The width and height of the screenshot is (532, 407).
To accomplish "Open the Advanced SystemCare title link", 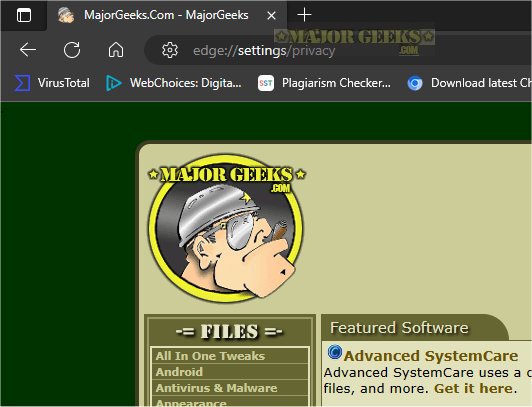I will (x=431, y=356).
